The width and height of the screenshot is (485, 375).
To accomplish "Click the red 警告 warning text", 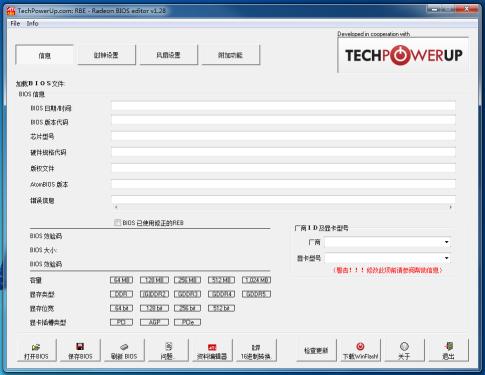I will pyautogui.click(x=388, y=270).
